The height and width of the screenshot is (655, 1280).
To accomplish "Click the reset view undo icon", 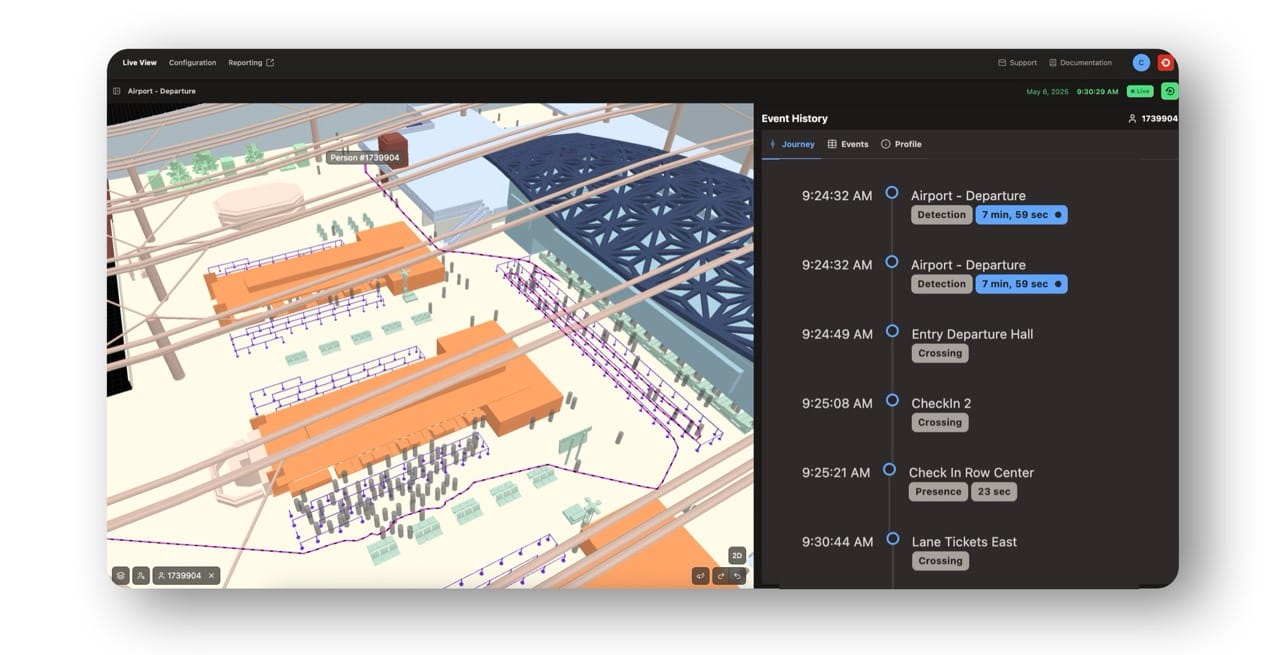I will [x=737, y=576].
